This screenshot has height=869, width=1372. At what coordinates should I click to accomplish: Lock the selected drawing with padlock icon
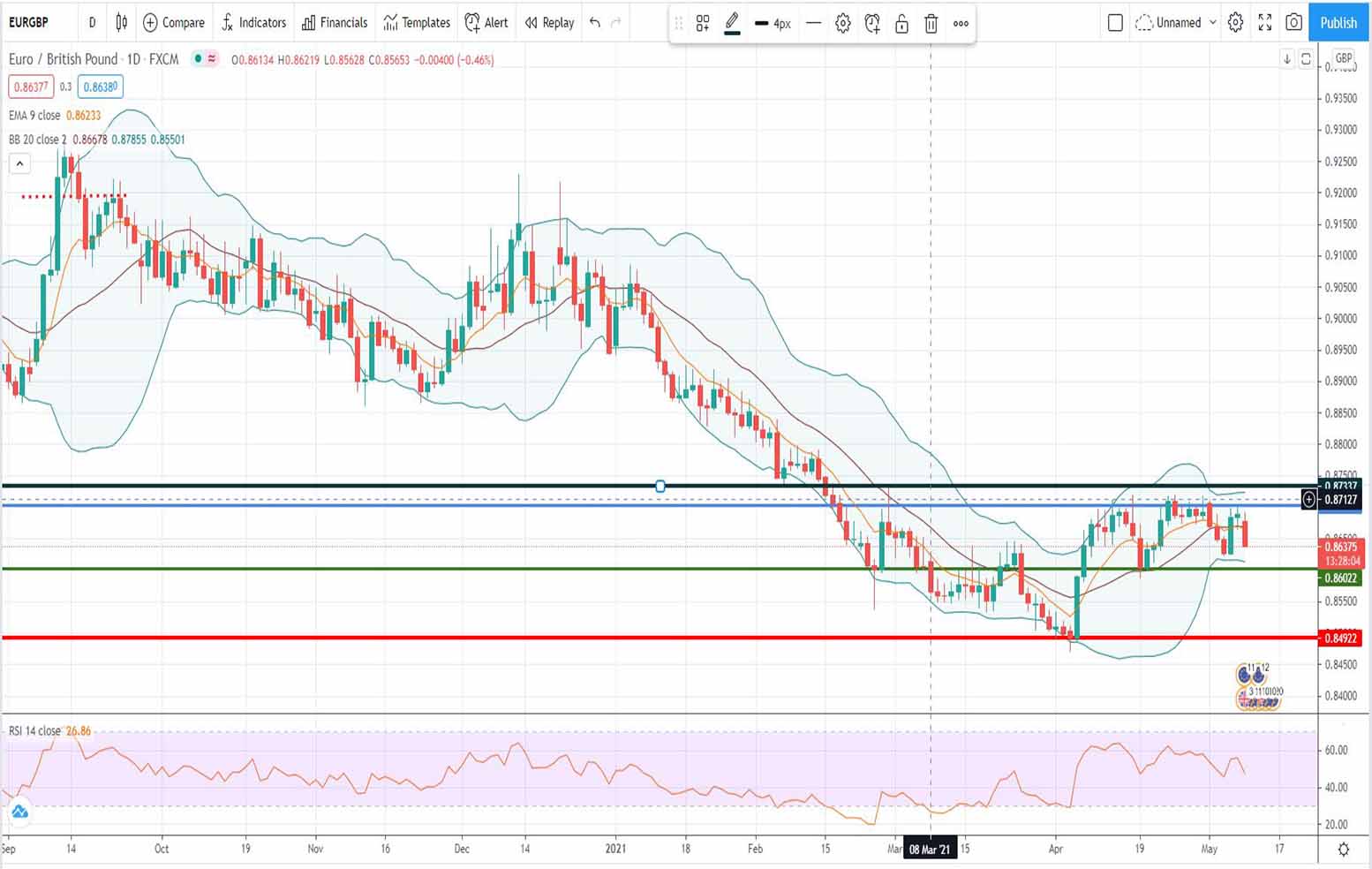(x=901, y=24)
